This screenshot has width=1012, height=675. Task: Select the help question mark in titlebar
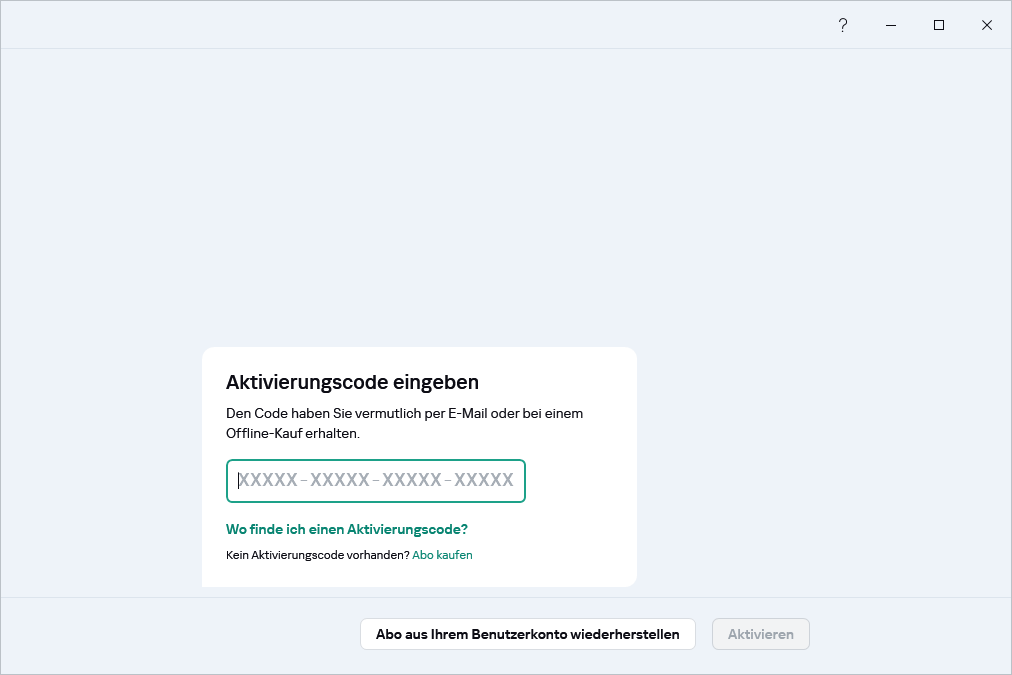[843, 25]
